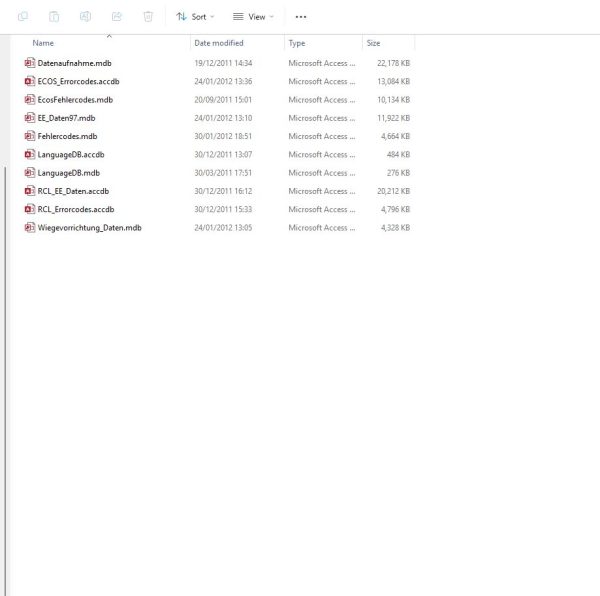Click Access icon of EE_Daten97.mdb
Screen dimensions: 600x596
point(30,118)
